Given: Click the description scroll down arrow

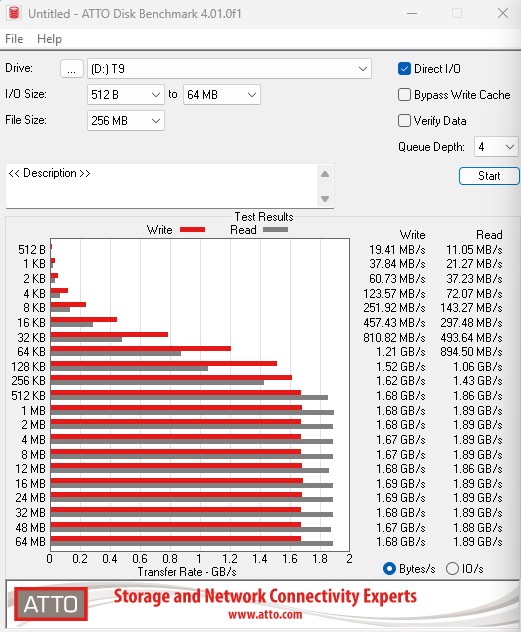Looking at the screenshot, I should pos(325,199).
